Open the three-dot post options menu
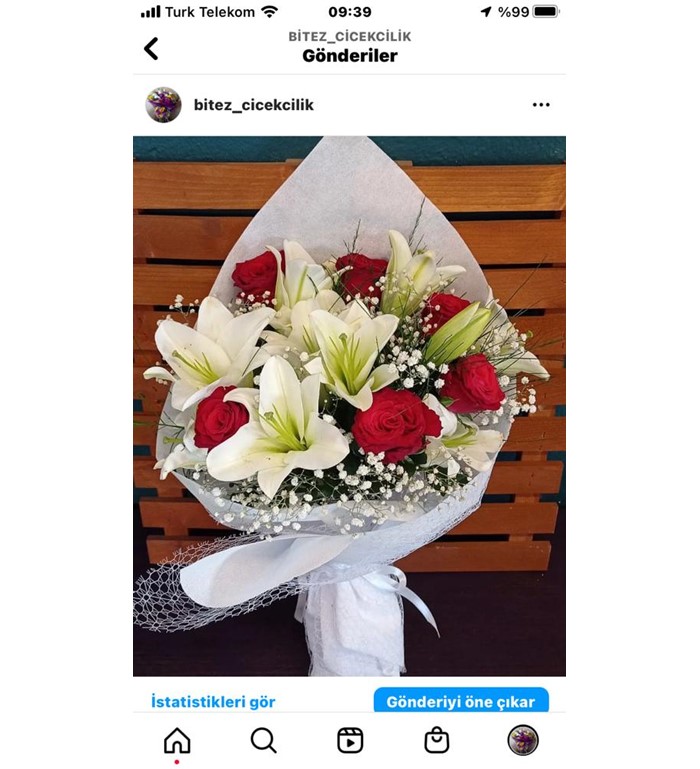Image resolution: width=700 pixels, height=769 pixels. point(541,104)
